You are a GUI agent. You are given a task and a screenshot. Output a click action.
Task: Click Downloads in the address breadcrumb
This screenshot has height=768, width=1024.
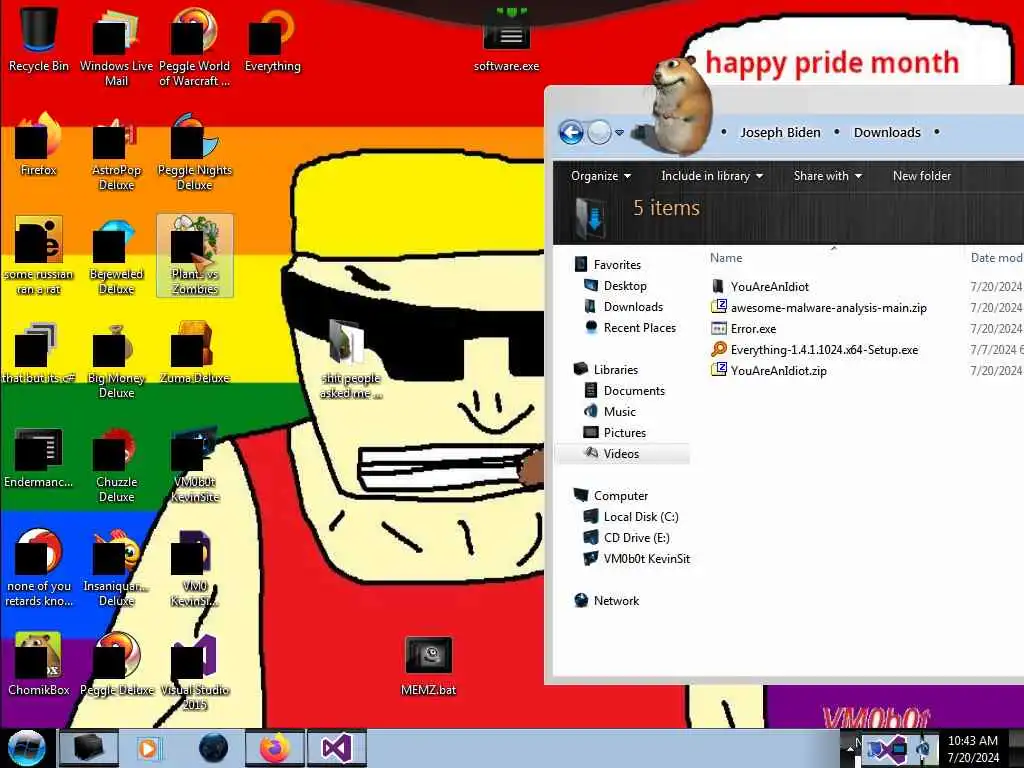click(887, 133)
